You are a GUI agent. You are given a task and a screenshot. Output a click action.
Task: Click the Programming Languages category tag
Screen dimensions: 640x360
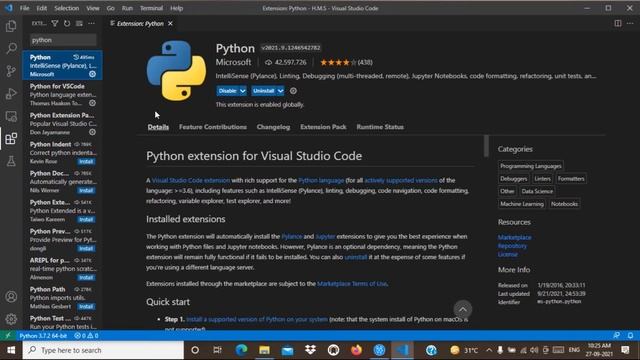click(531, 166)
